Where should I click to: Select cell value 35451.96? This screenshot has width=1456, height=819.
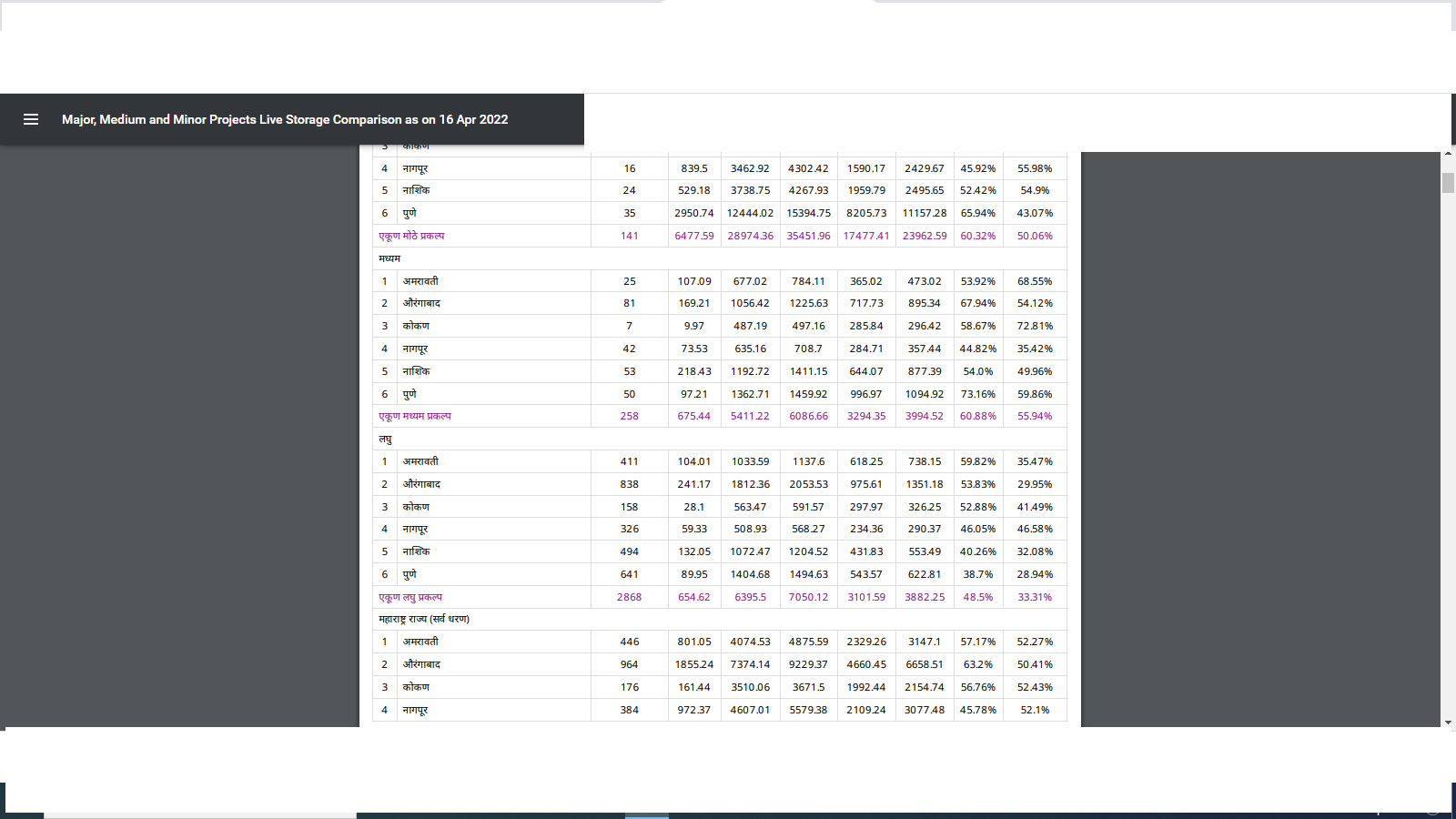(x=808, y=236)
